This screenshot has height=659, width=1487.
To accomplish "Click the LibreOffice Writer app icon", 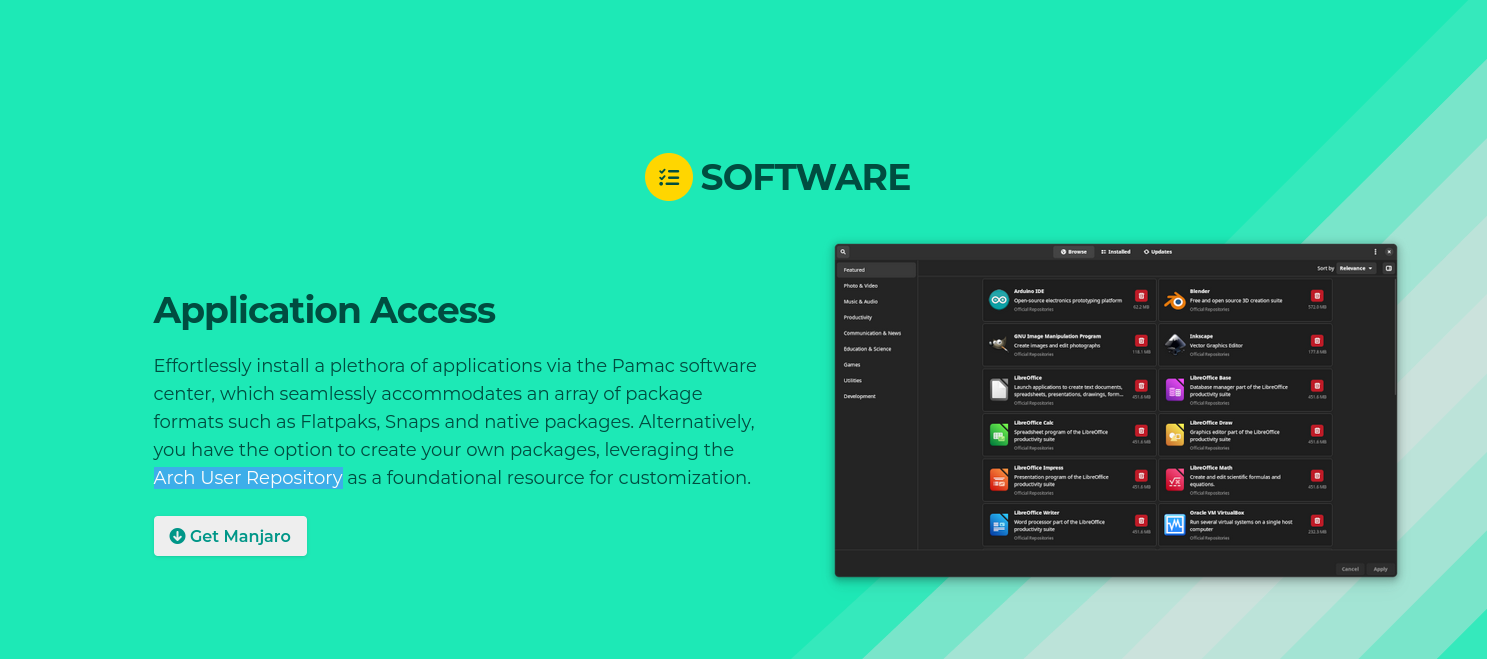I will pos(999,524).
